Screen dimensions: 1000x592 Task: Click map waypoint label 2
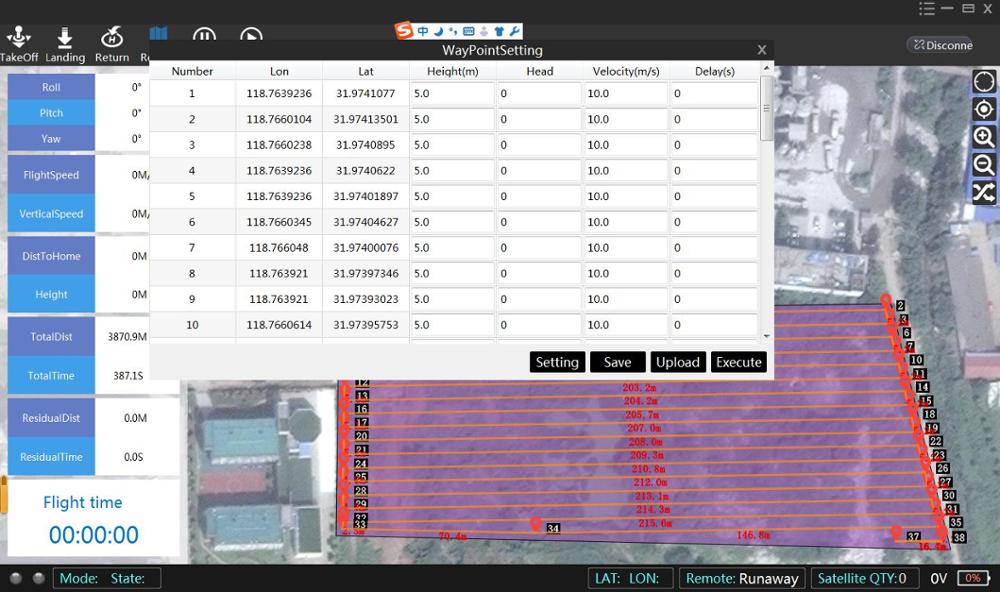(901, 306)
